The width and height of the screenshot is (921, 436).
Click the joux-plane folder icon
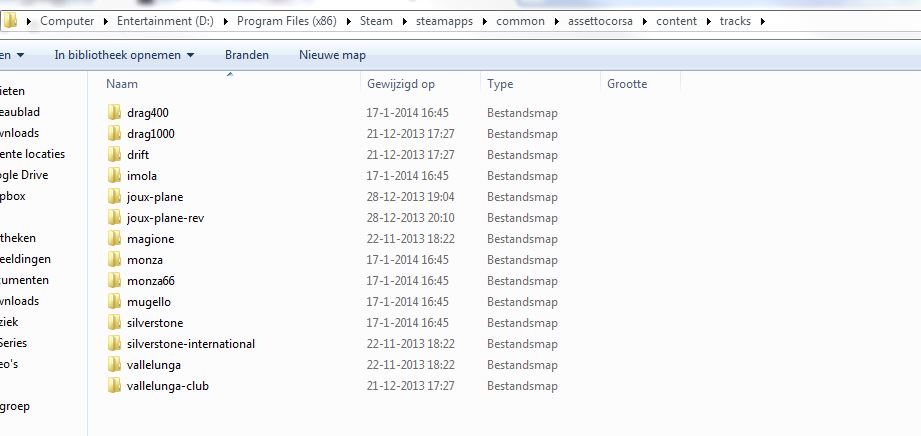(x=114, y=197)
